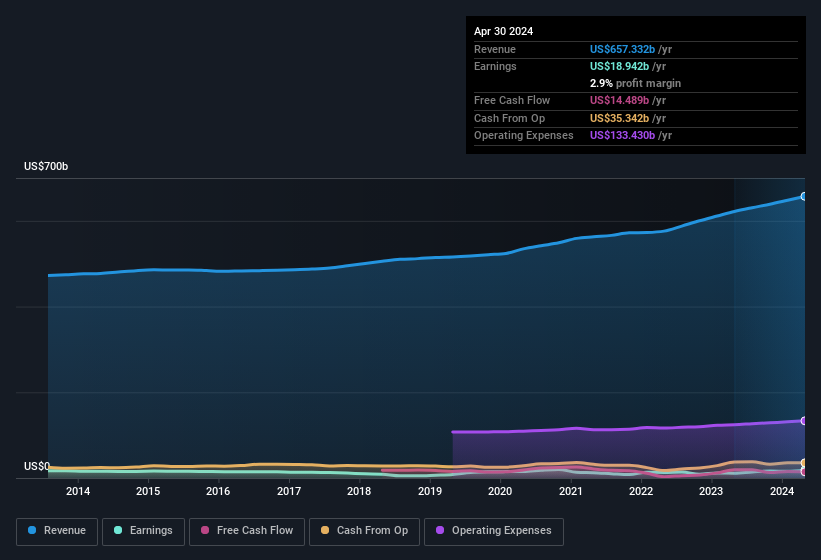Click the 2021 x-axis label

coord(571,491)
